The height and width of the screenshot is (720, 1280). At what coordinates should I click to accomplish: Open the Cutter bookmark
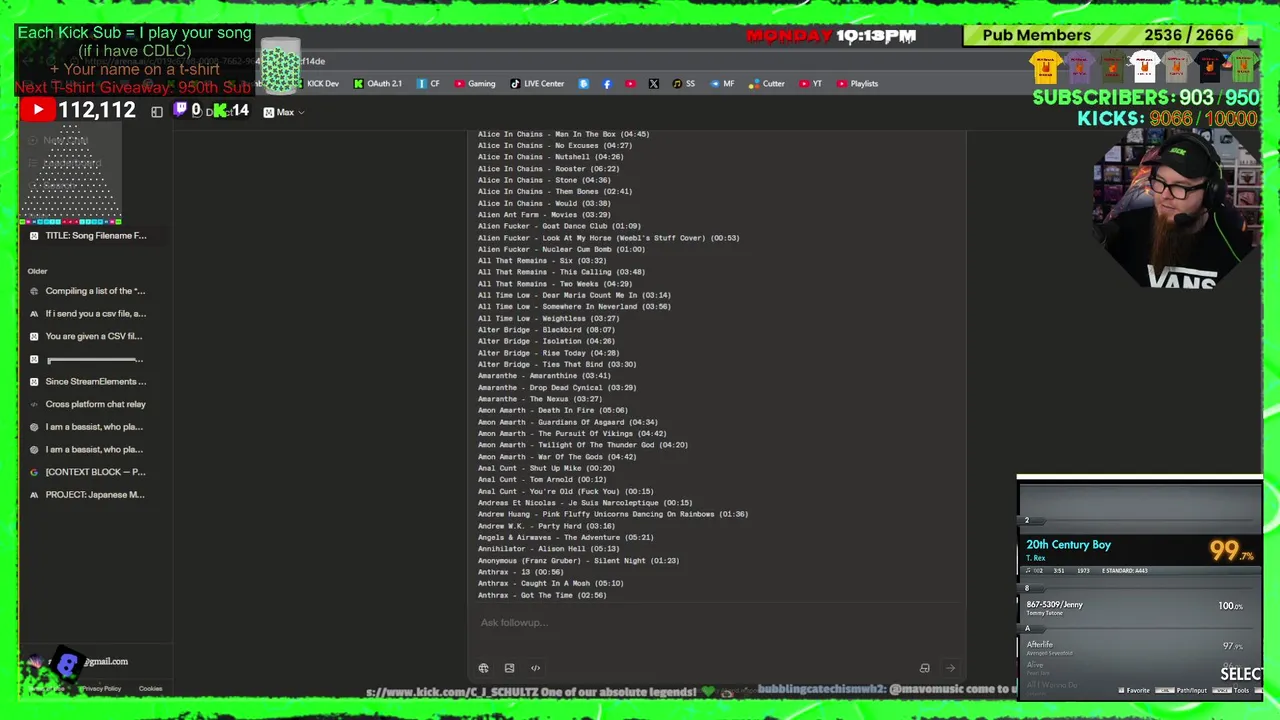pyautogui.click(x=767, y=84)
